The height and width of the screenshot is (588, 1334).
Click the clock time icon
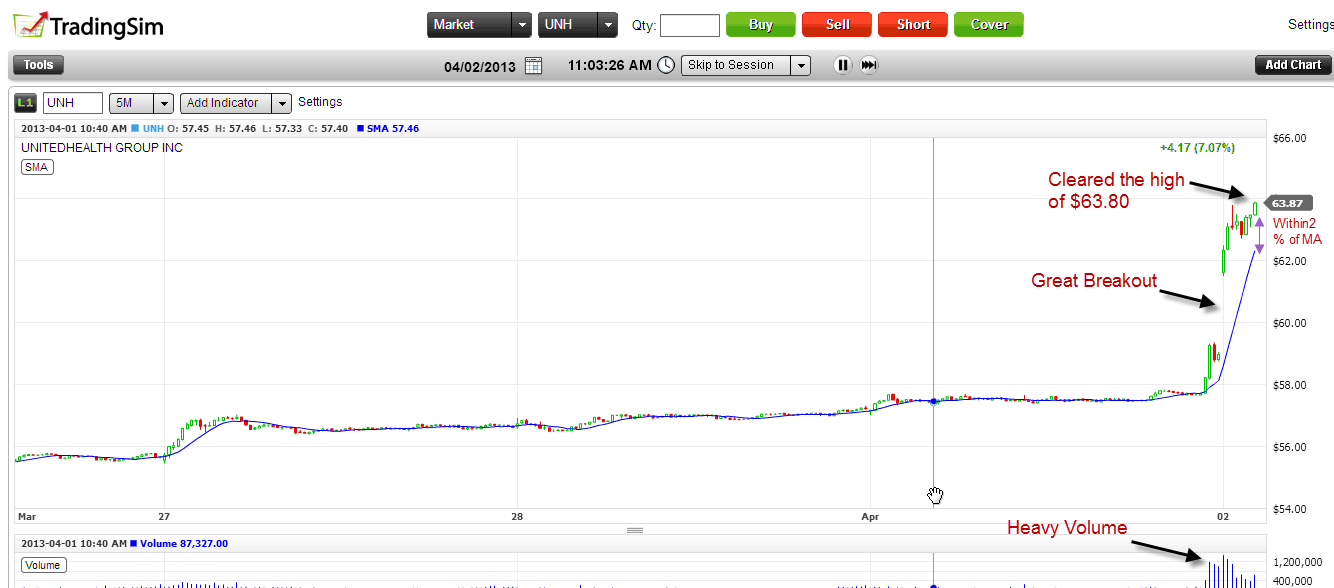pyautogui.click(x=667, y=66)
